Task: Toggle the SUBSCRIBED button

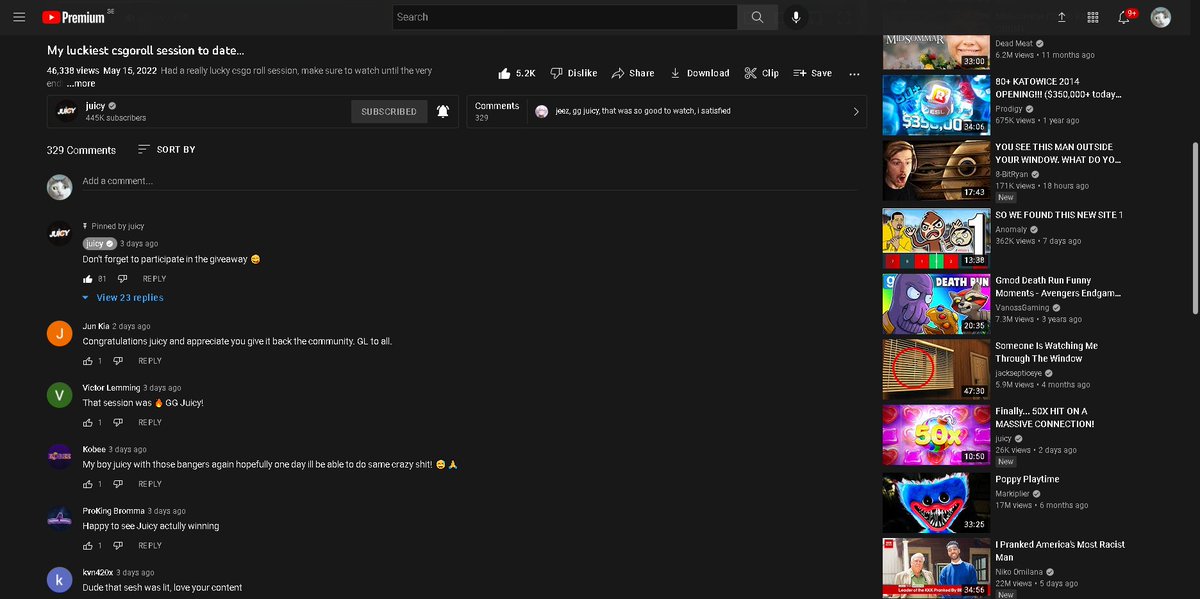Action: 389,112
